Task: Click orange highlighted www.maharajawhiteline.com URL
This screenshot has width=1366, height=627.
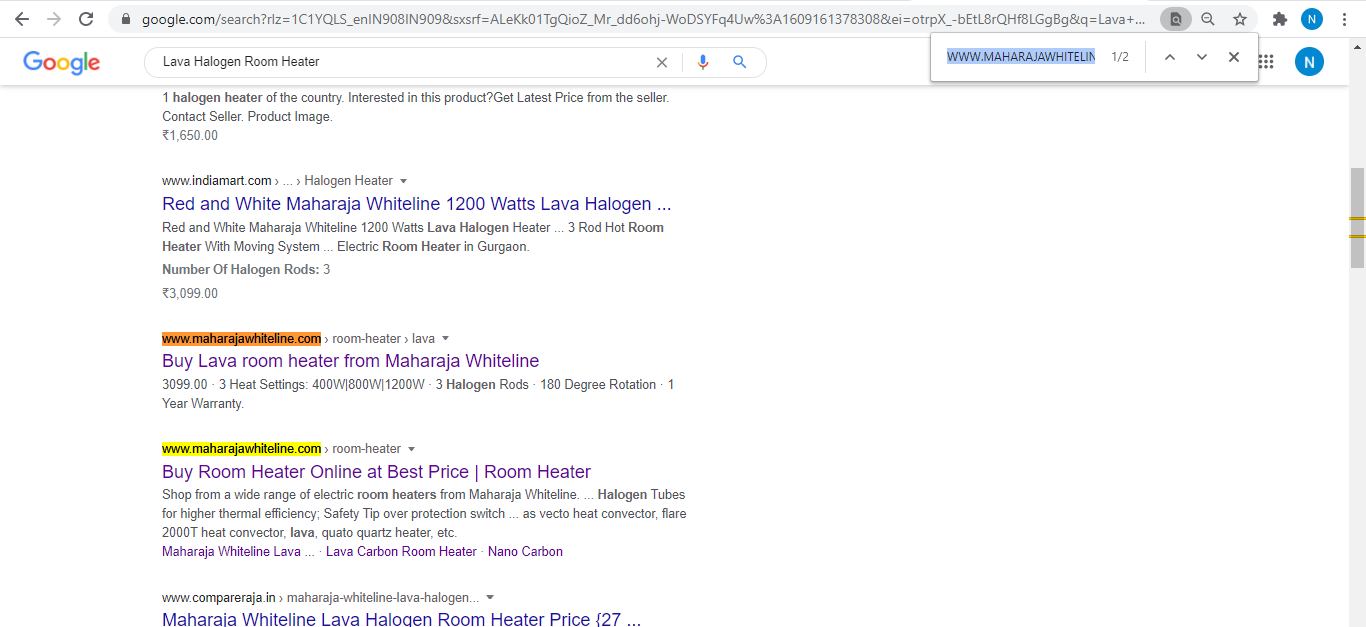Action: tap(241, 339)
